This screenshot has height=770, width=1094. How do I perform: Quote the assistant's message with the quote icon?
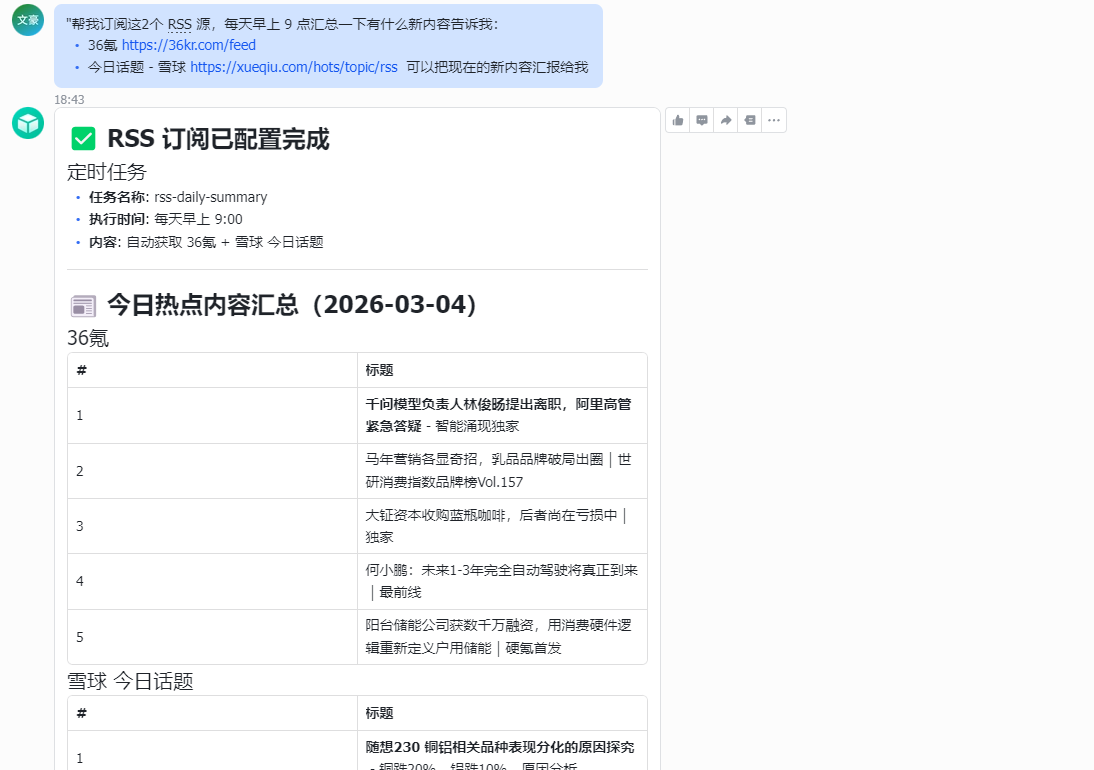click(x=750, y=119)
